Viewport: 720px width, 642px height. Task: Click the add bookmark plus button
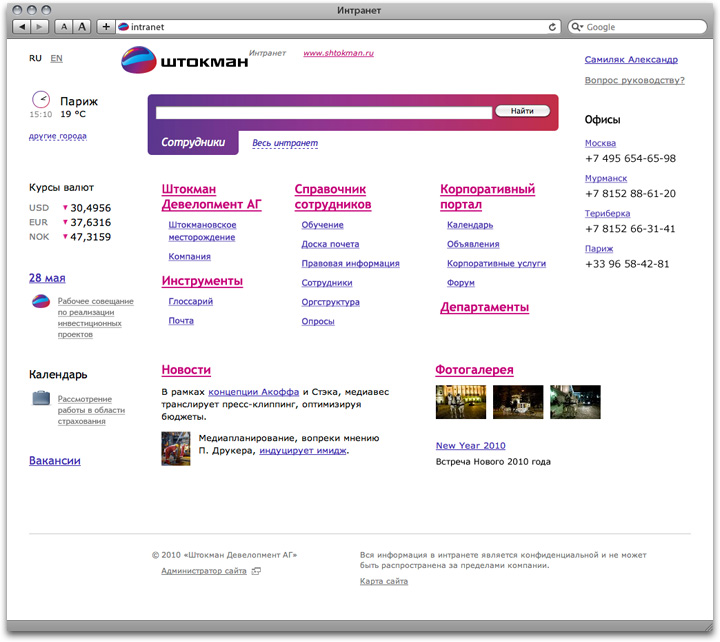tap(106, 27)
